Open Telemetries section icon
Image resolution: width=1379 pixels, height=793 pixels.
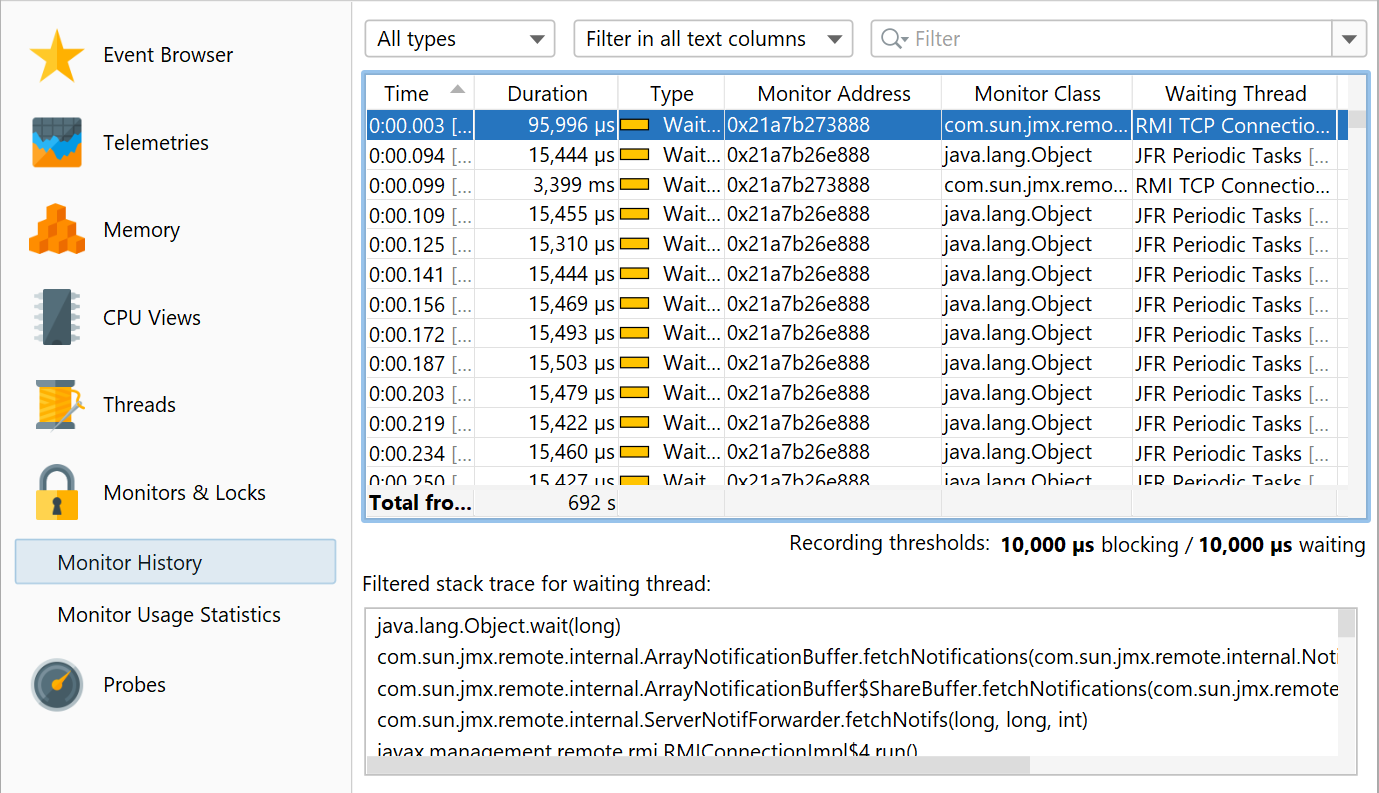(x=56, y=143)
